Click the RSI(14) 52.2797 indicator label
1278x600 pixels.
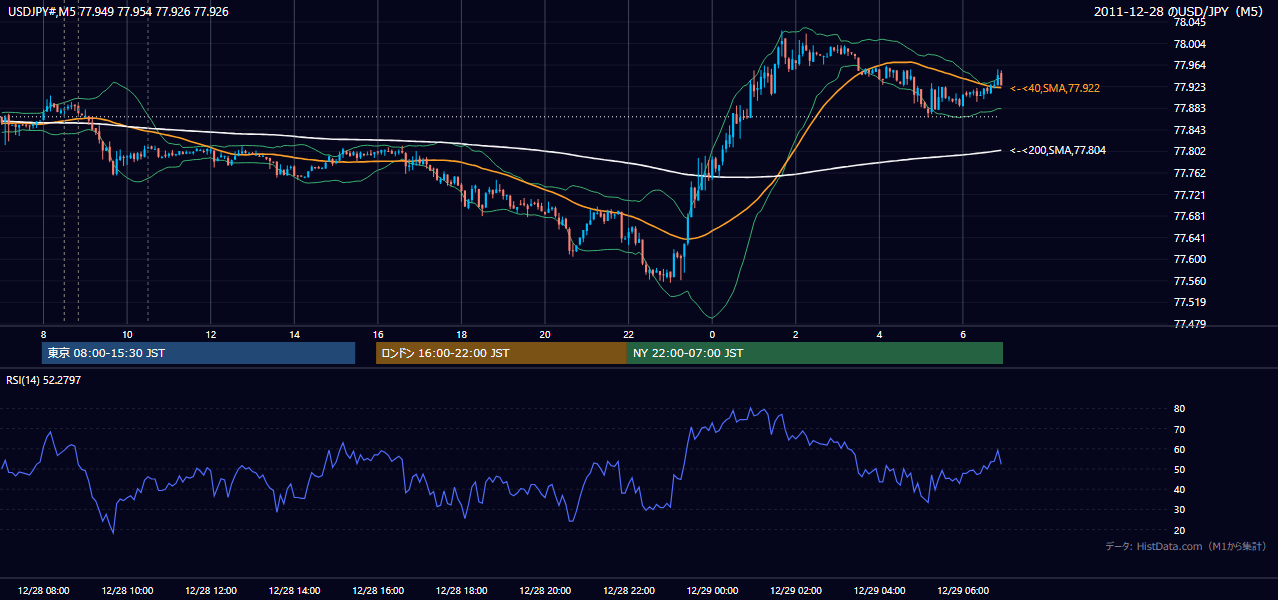click(44, 380)
